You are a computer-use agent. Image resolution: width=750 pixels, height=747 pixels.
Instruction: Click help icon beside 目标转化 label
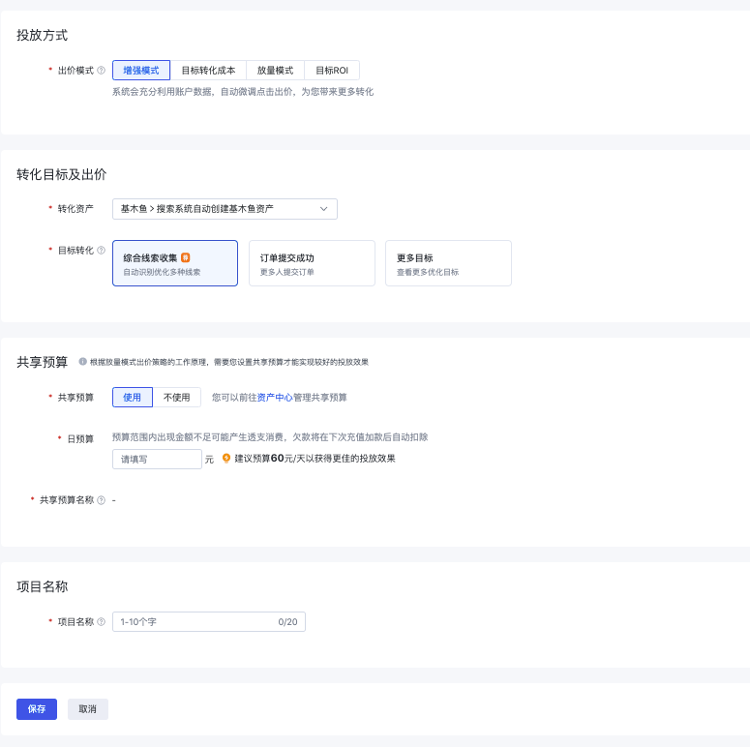click(x=101, y=251)
